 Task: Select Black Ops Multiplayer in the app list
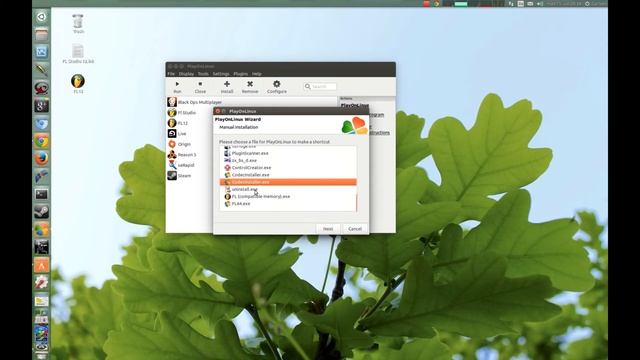pyautogui.click(x=200, y=102)
